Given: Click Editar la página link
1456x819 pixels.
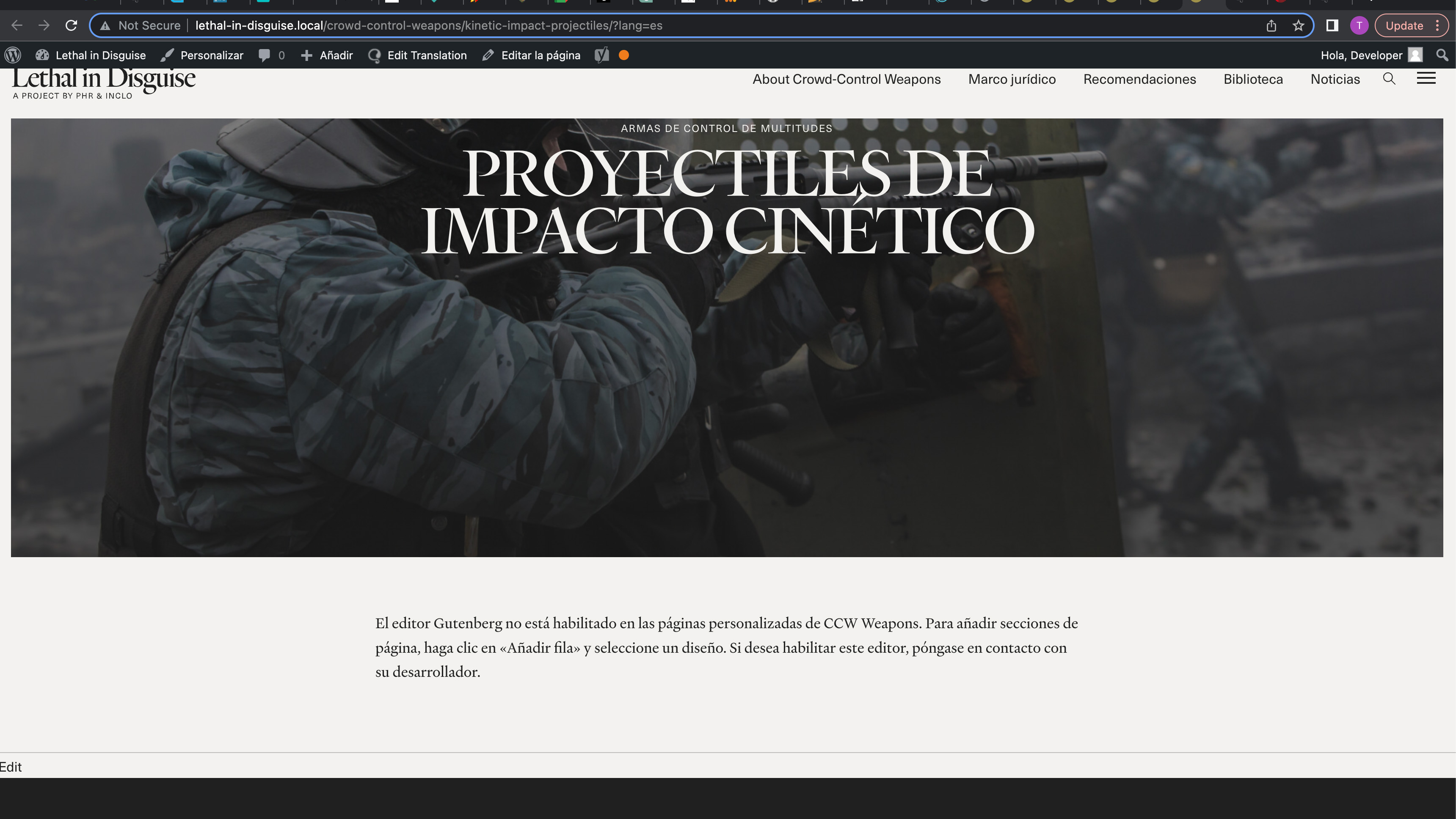Looking at the screenshot, I should click(531, 55).
